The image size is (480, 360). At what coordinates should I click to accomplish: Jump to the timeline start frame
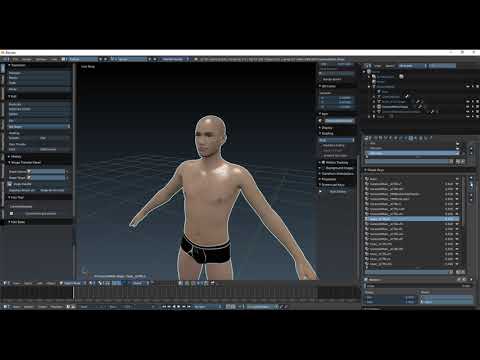[164, 306]
